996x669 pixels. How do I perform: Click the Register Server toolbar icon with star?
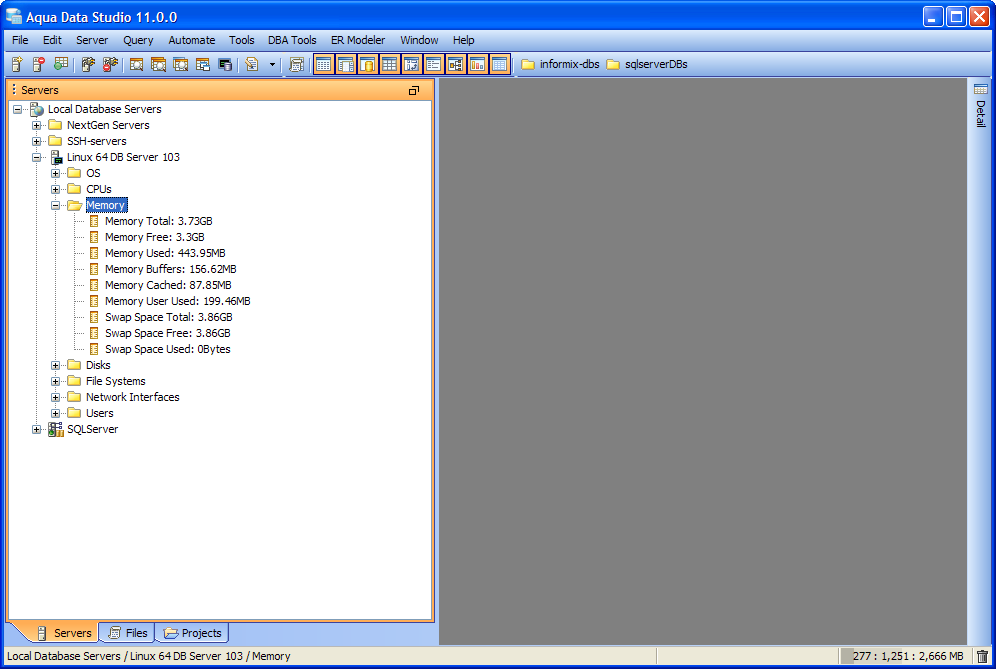(x=17, y=64)
